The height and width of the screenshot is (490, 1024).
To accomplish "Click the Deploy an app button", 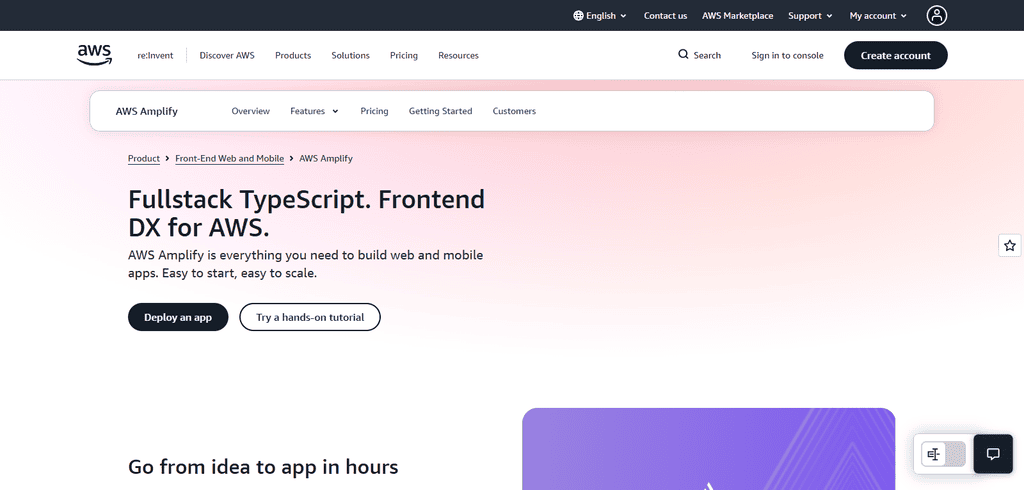I will [178, 317].
